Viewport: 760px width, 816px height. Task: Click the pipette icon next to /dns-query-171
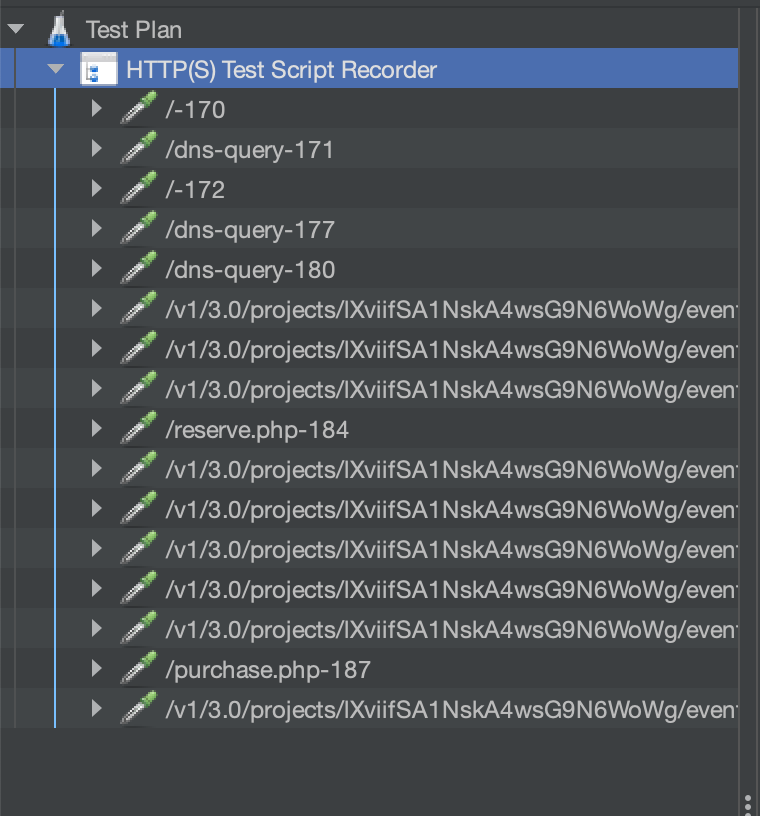point(139,149)
